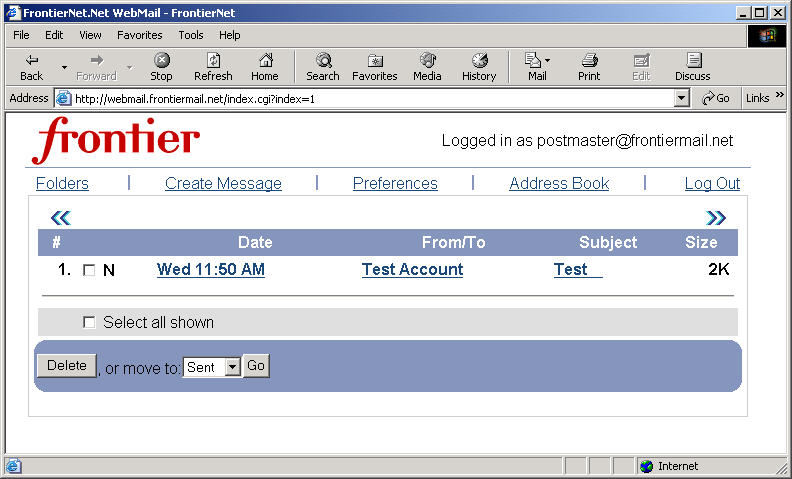Click the status bar page icon

coord(13,466)
